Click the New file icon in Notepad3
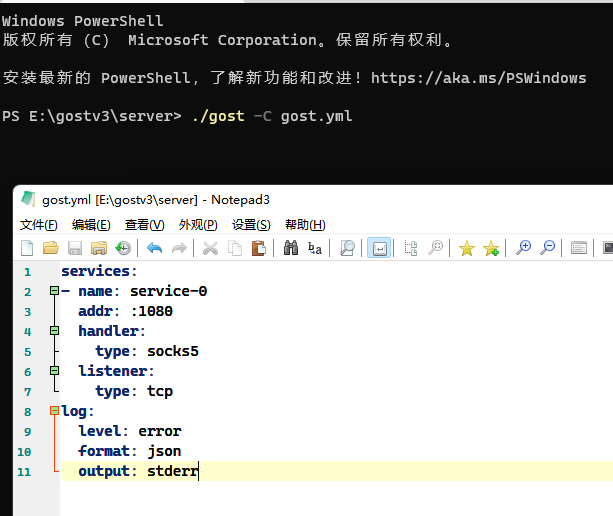Image resolution: width=613 pixels, height=516 pixels. point(27,248)
